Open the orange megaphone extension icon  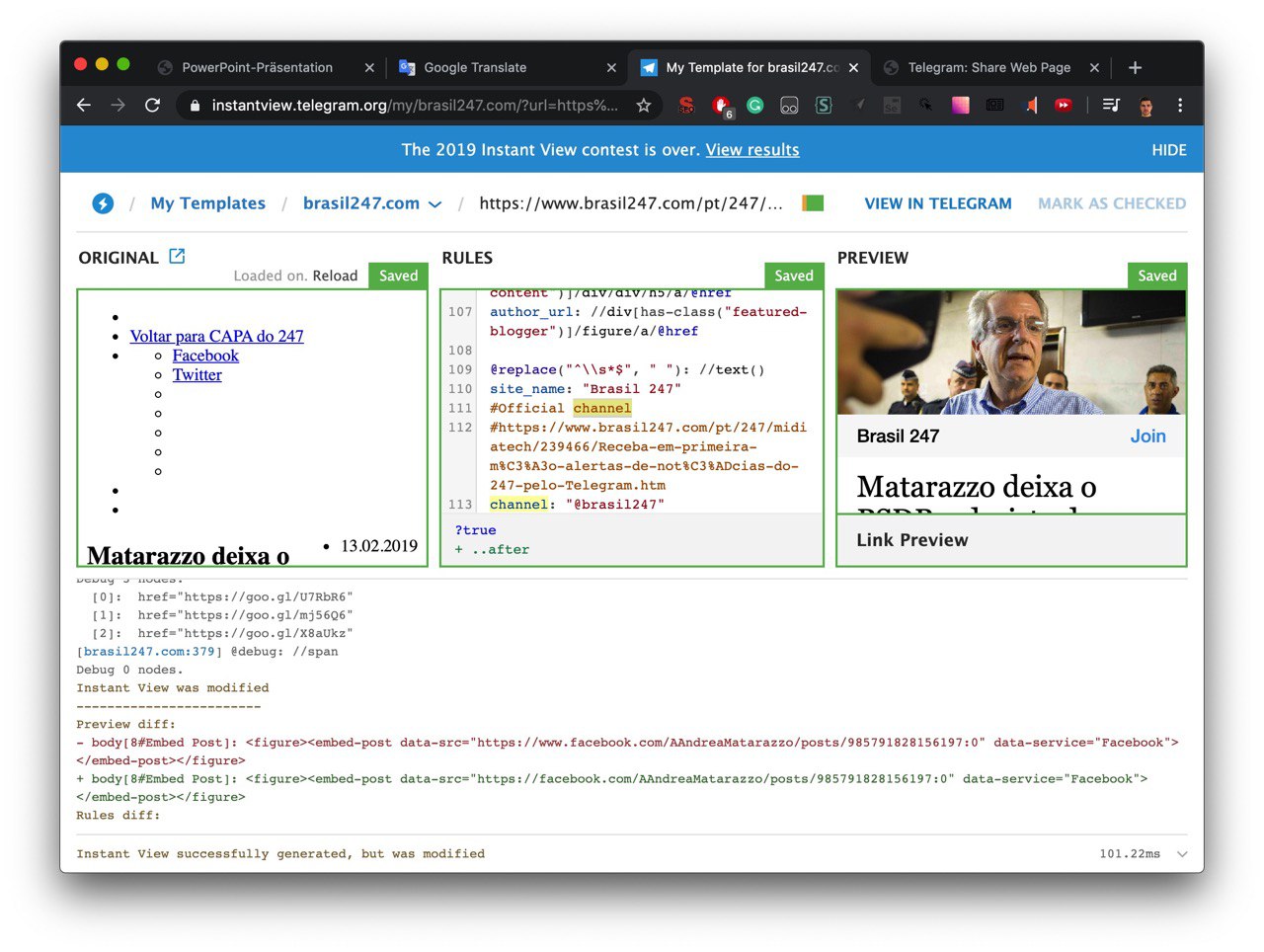(x=1029, y=105)
